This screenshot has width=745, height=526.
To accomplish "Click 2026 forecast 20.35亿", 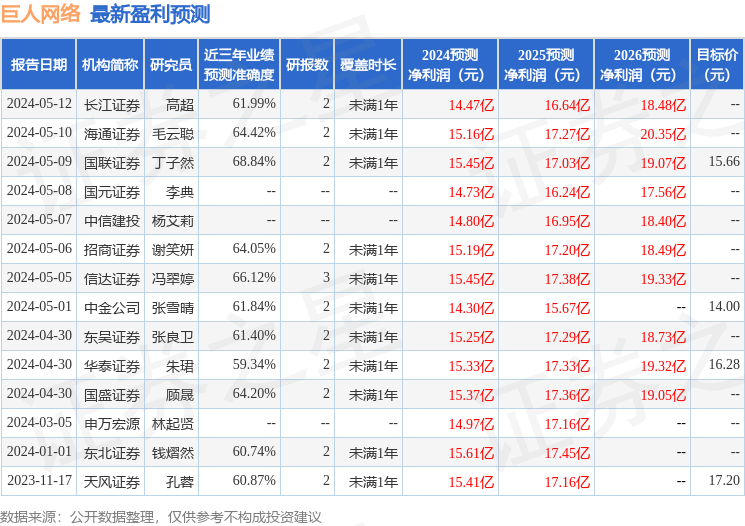I will coord(663,134).
